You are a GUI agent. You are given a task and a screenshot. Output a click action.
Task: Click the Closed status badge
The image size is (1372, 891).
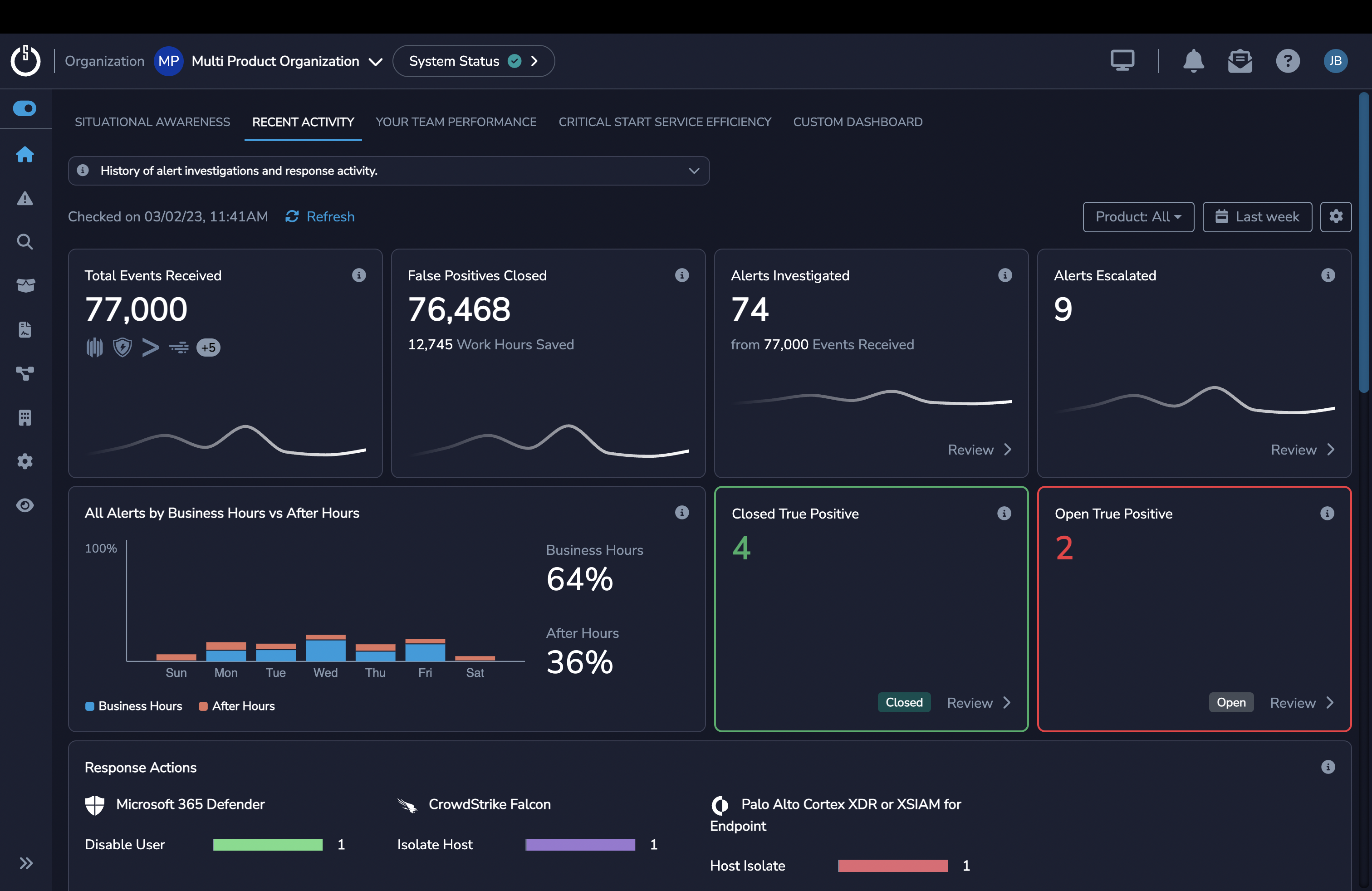pyautogui.click(x=904, y=702)
